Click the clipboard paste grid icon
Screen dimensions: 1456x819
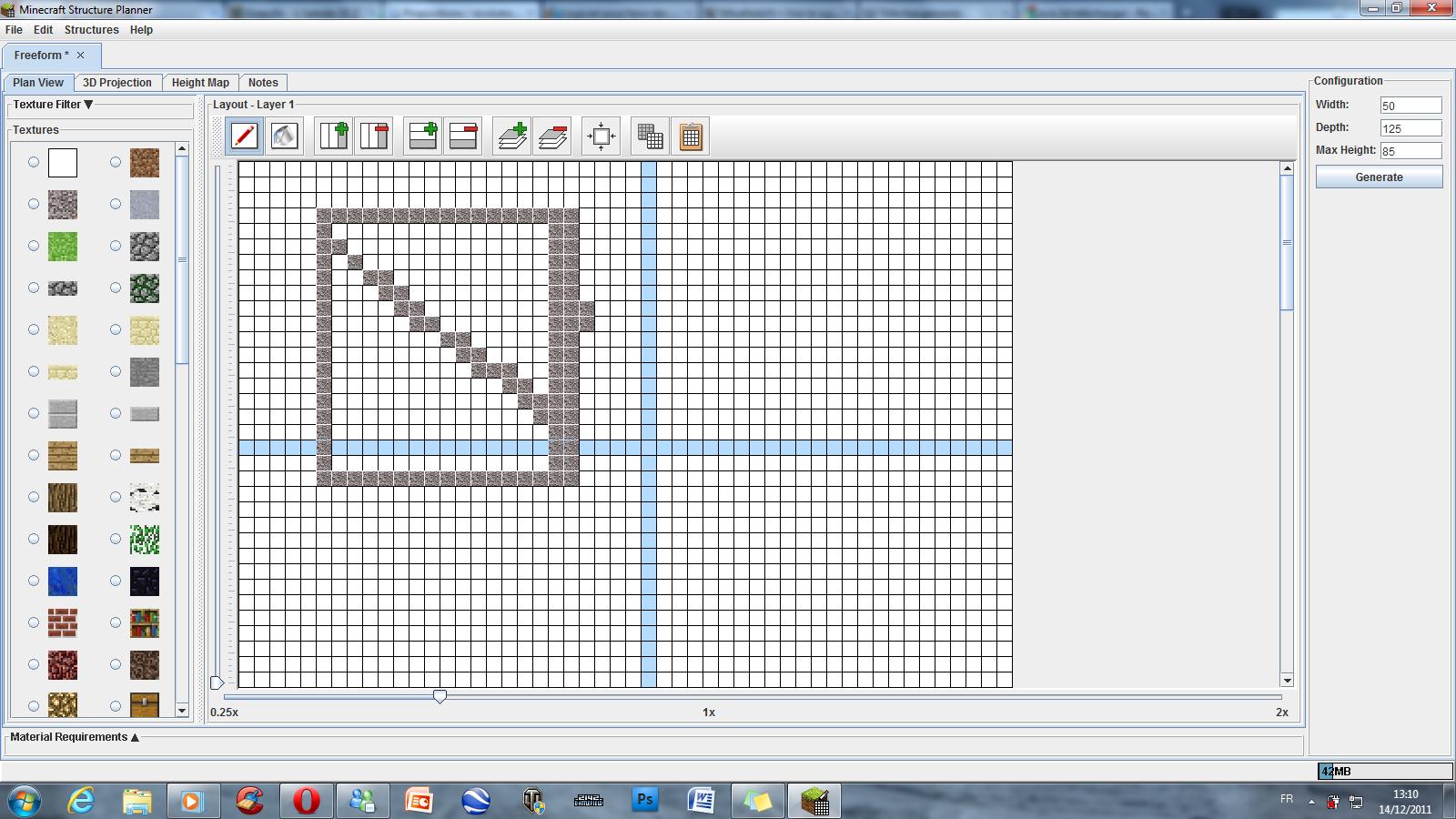691,136
